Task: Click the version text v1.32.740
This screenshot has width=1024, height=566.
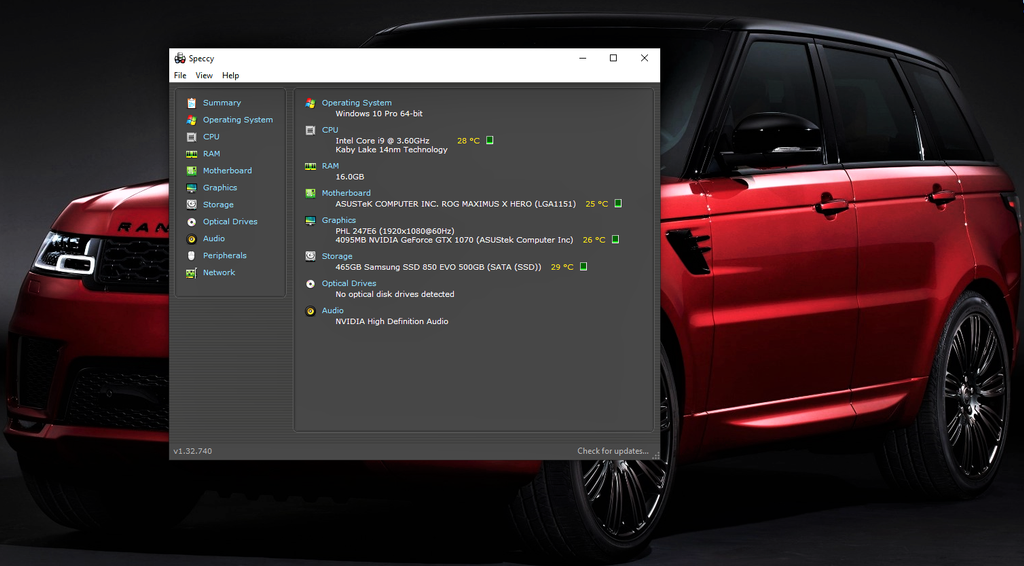Action: tap(193, 451)
